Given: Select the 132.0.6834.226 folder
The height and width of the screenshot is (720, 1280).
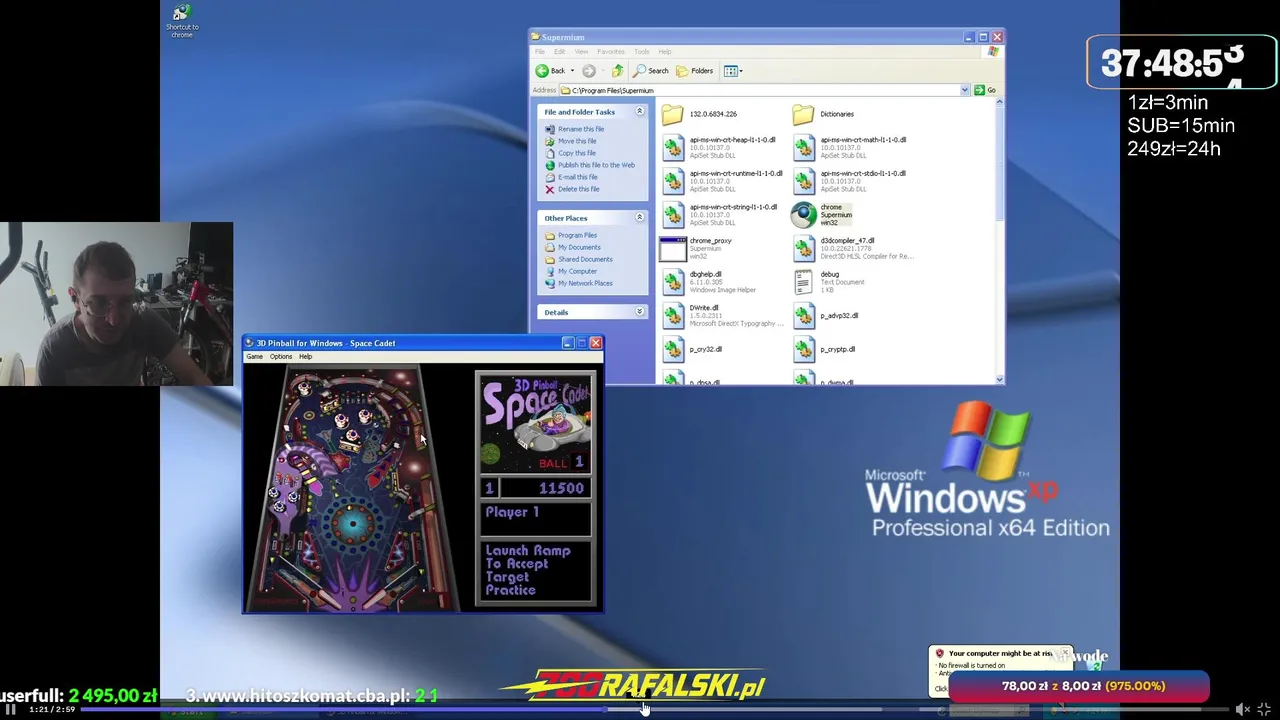Looking at the screenshot, I should pyautogui.click(x=700, y=114).
